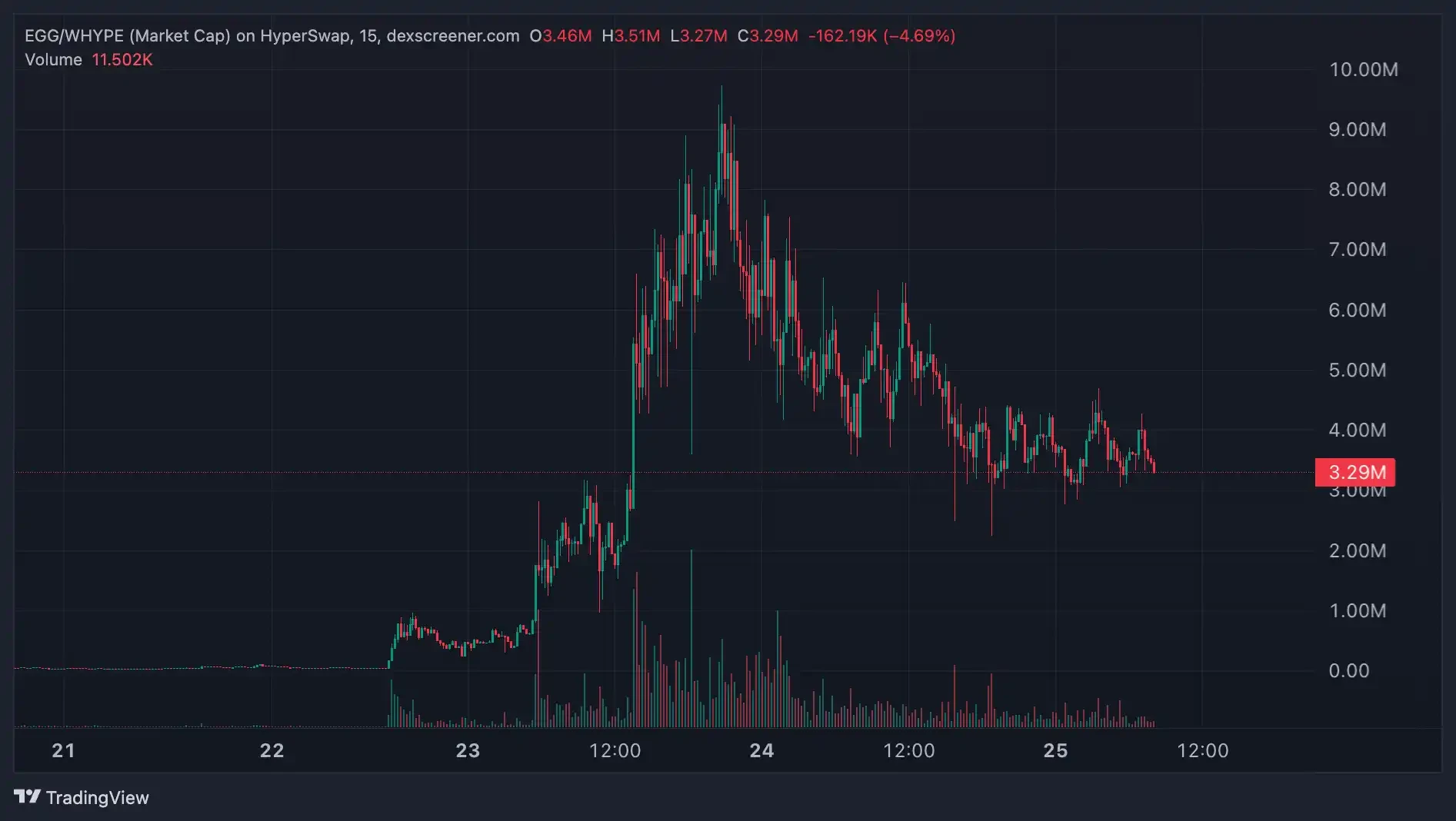Click the 1.00M price axis label
The width and height of the screenshot is (1456, 821).
[1358, 611]
